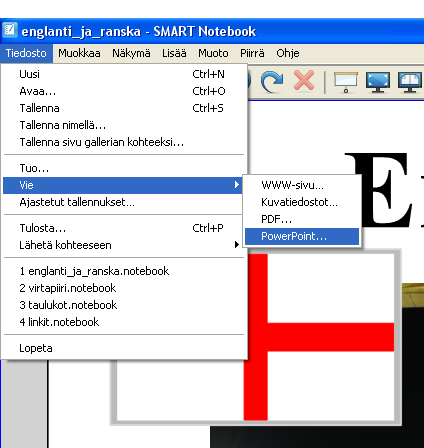The image size is (424, 448).
Task: Open the Piirrä menu
Action: point(252,53)
